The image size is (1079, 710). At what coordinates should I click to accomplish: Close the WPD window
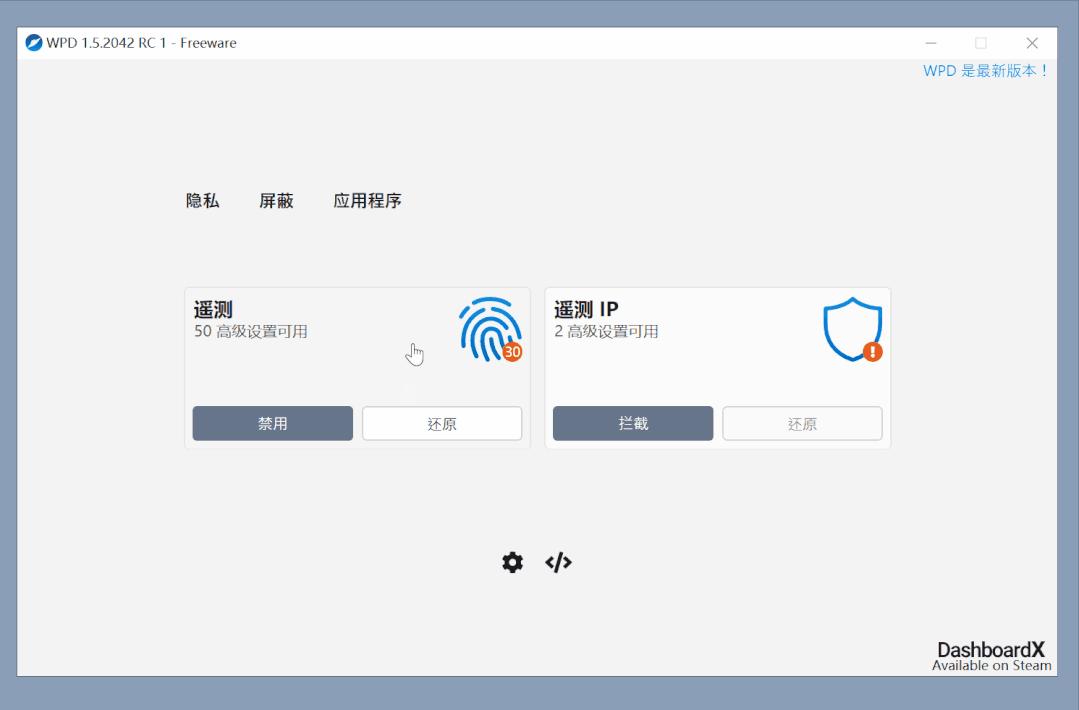(1032, 43)
